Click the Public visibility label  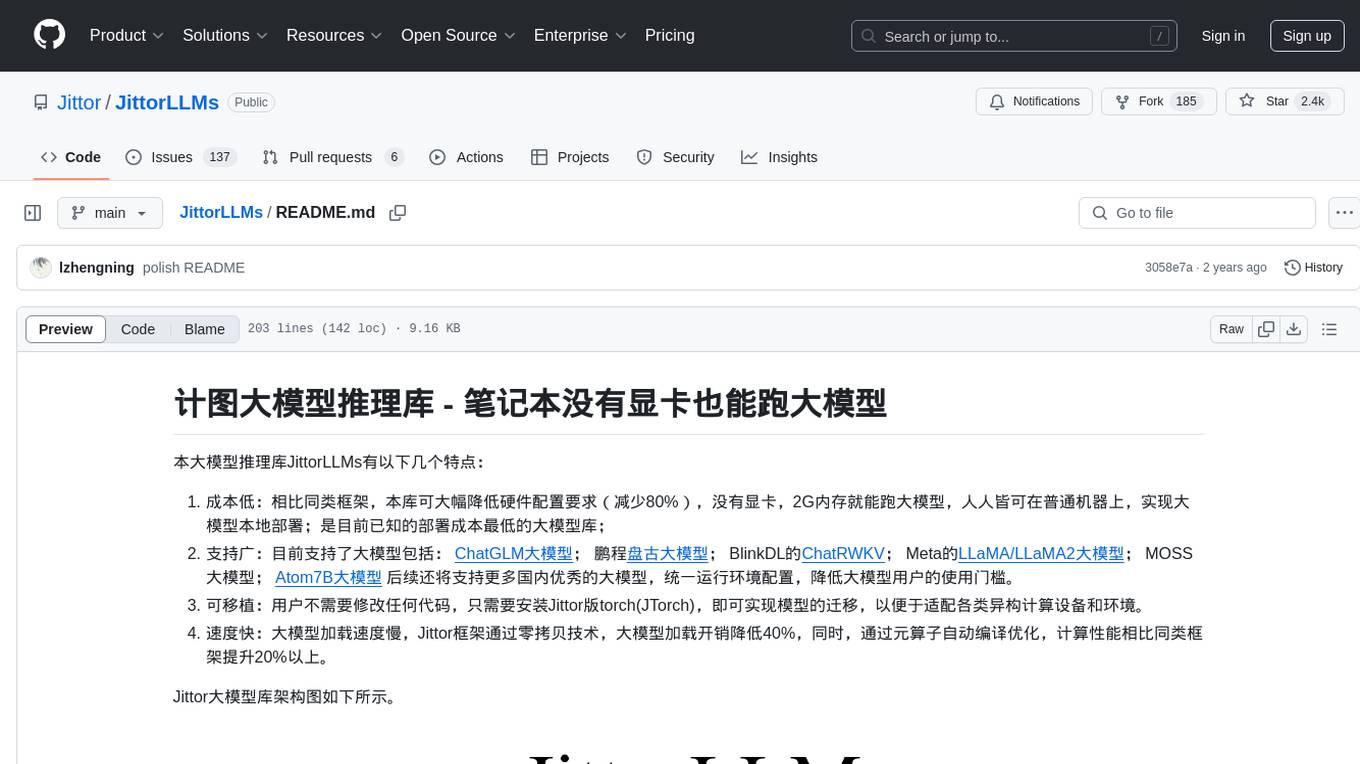click(x=251, y=102)
